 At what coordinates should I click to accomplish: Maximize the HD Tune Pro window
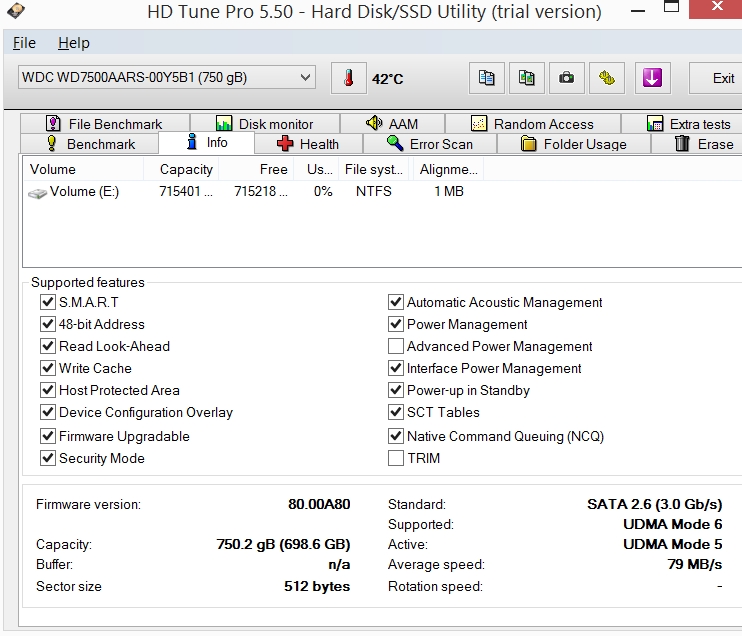pyautogui.click(x=671, y=8)
